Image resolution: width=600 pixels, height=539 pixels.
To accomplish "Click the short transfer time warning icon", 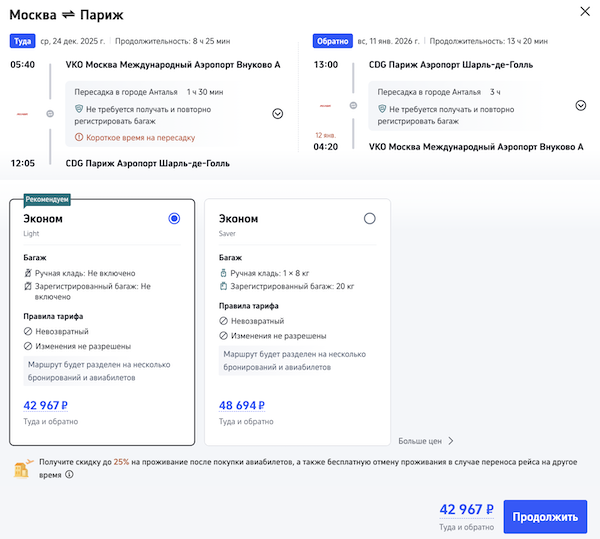I will [x=79, y=137].
